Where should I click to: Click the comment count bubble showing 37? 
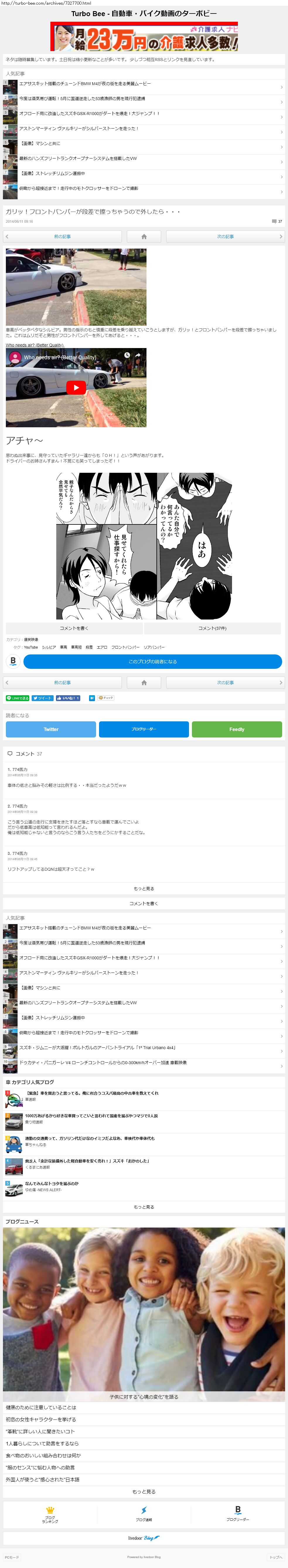(277, 222)
